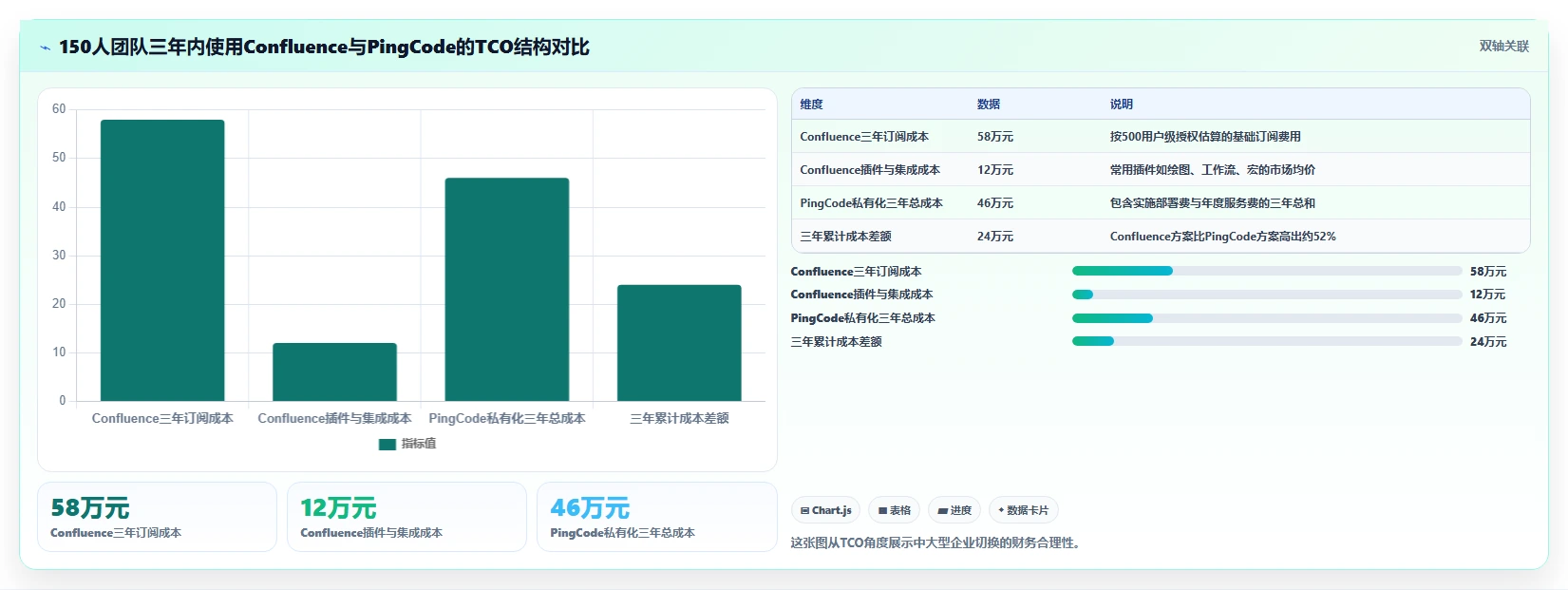
Task: Click the Confluence三年订阅成本 bar in chart
Action: (x=162, y=260)
